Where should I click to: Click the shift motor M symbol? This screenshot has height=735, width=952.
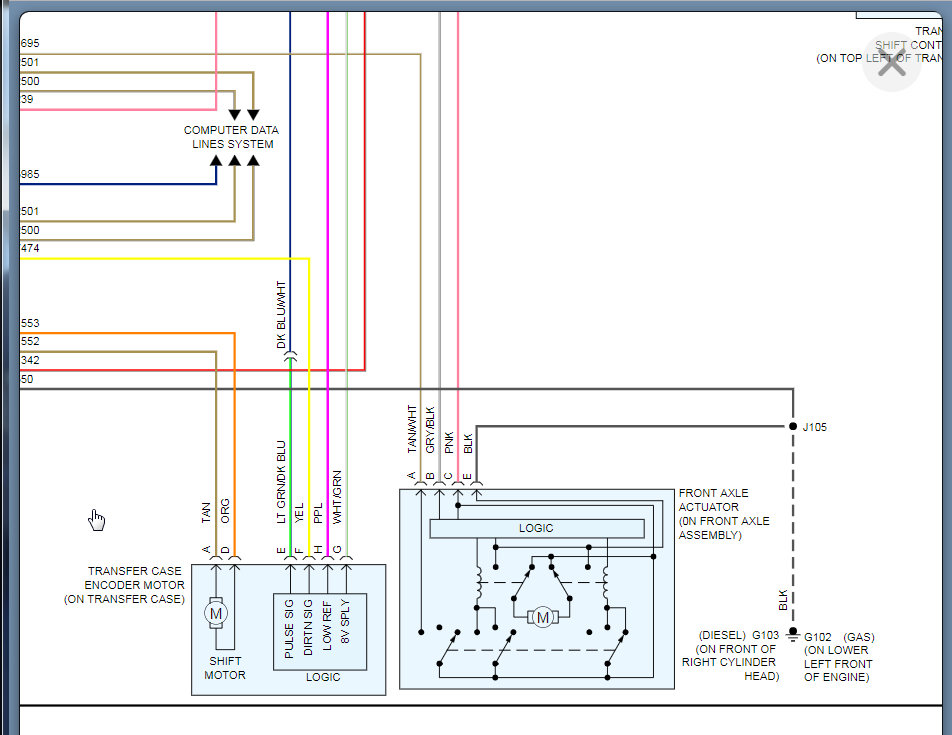pyautogui.click(x=216, y=613)
